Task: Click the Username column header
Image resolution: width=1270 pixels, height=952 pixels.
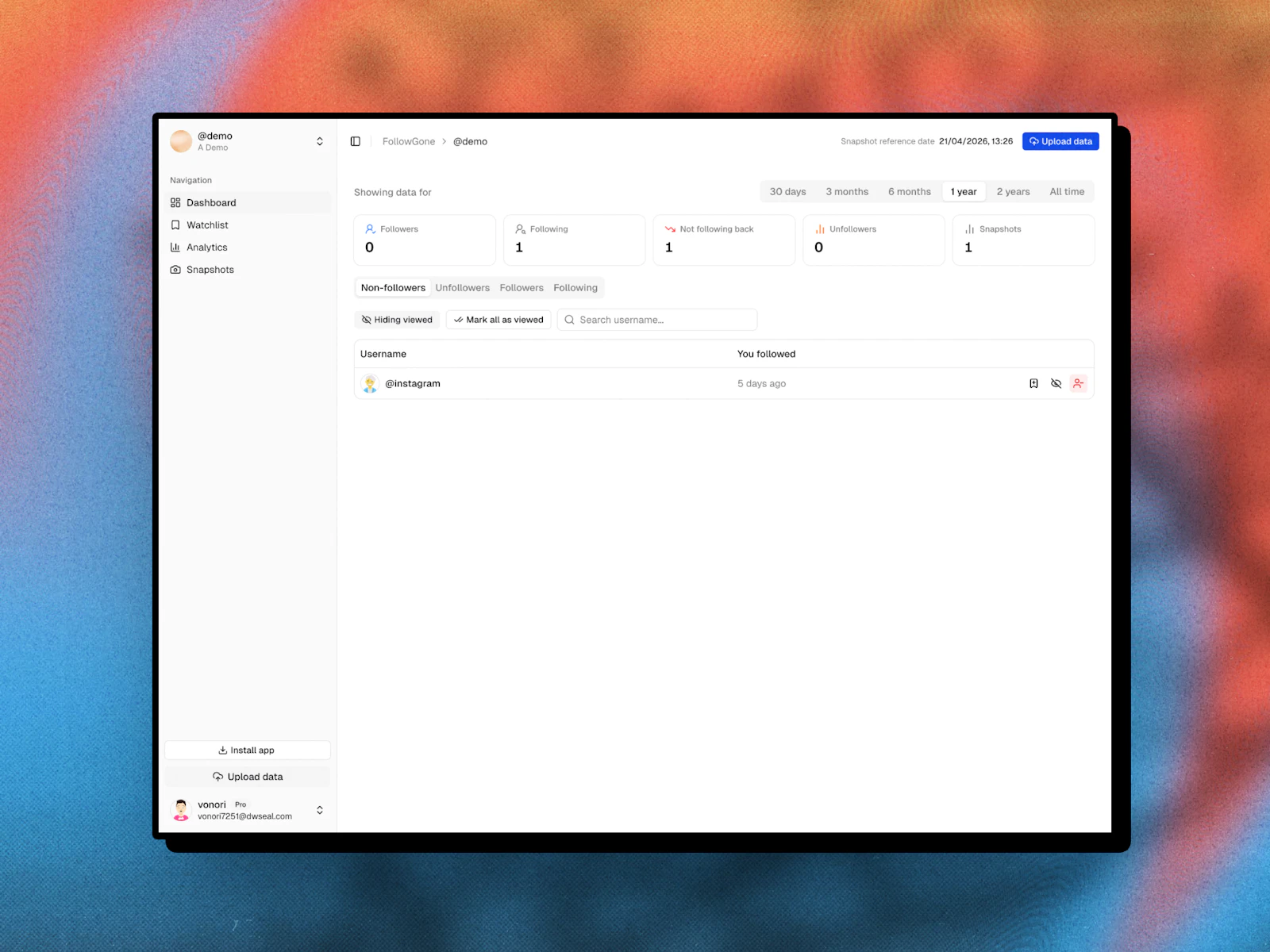Action: point(383,354)
